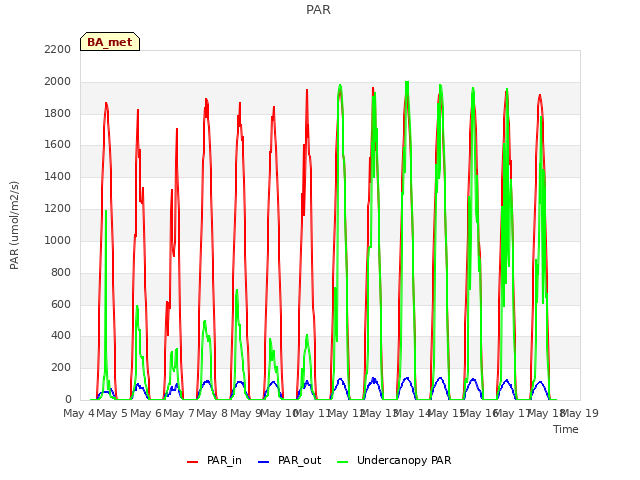Click the PAR (umol/m2/s) y-axis label
The image size is (640, 480).
pyautogui.click(x=14, y=225)
